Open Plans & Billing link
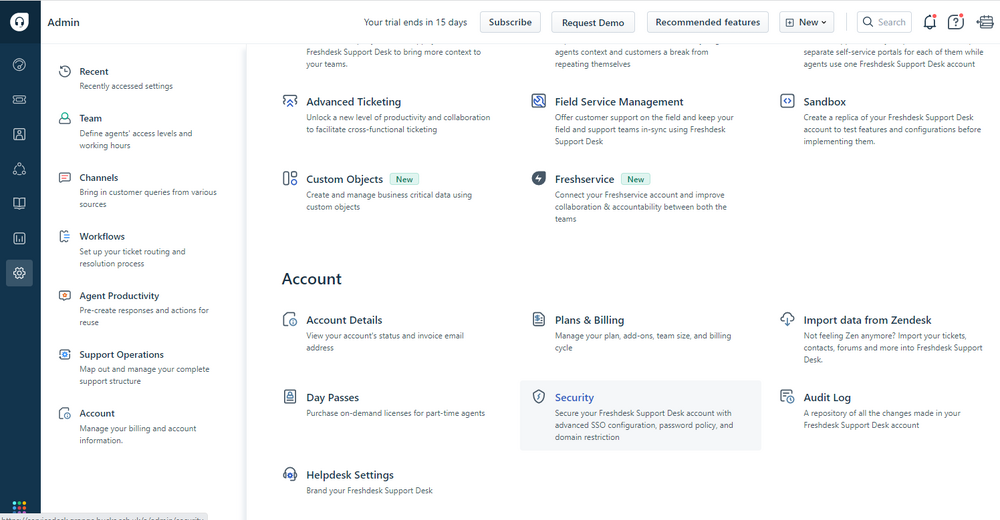Viewport: 1000px width, 520px height. point(589,320)
